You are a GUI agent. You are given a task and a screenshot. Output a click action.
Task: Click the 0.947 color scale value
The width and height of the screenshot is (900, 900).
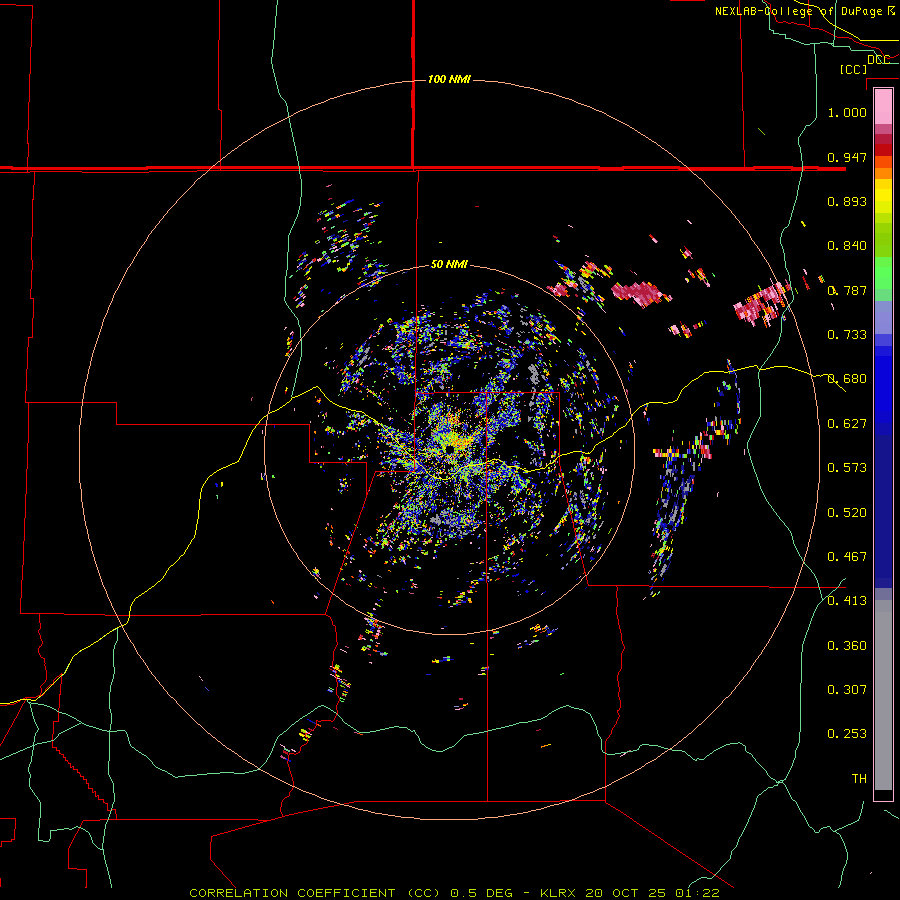pos(847,157)
